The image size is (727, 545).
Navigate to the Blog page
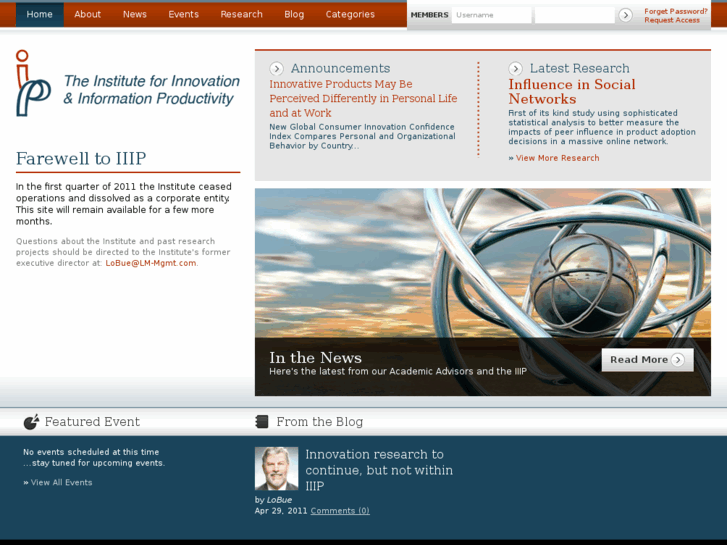click(x=294, y=14)
